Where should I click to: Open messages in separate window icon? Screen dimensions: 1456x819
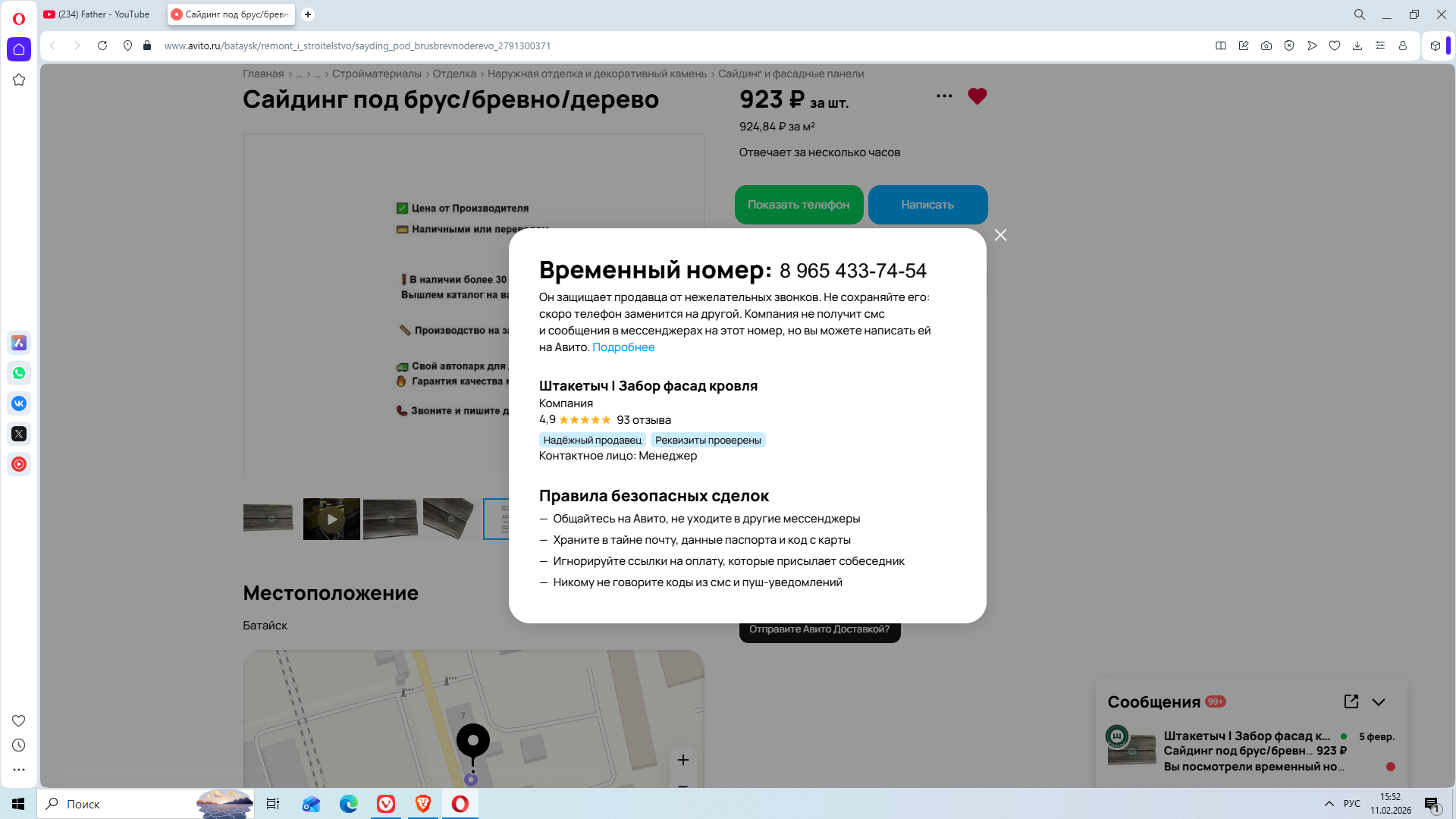click(x=1351, y=701)
